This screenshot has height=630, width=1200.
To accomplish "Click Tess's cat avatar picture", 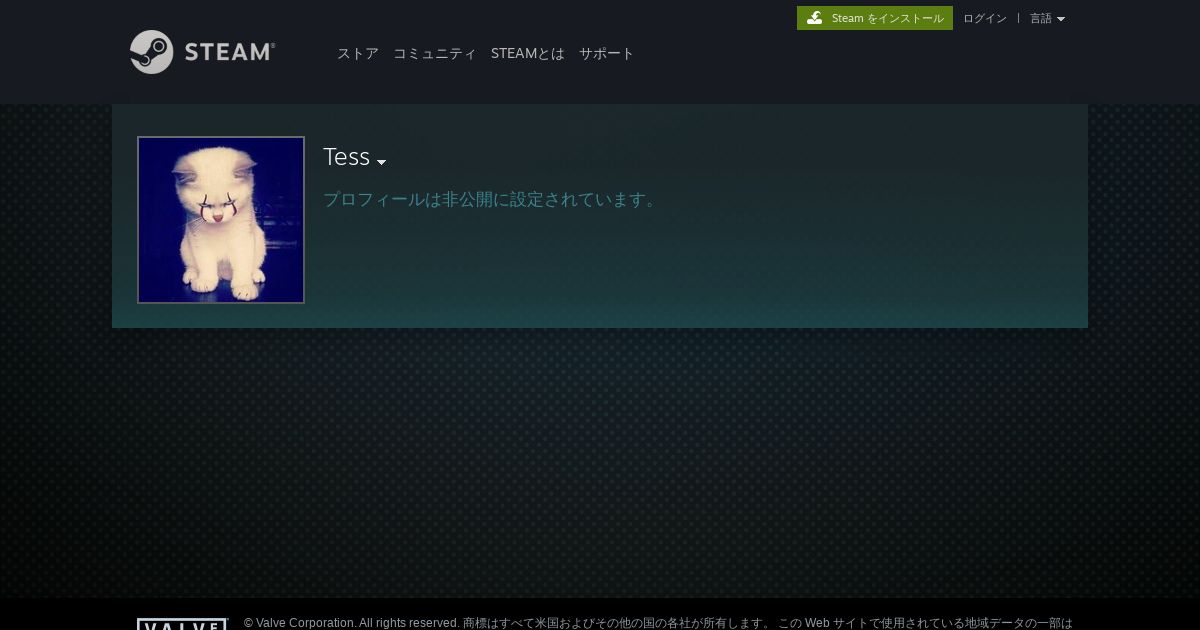I will [x=221, y=220].
